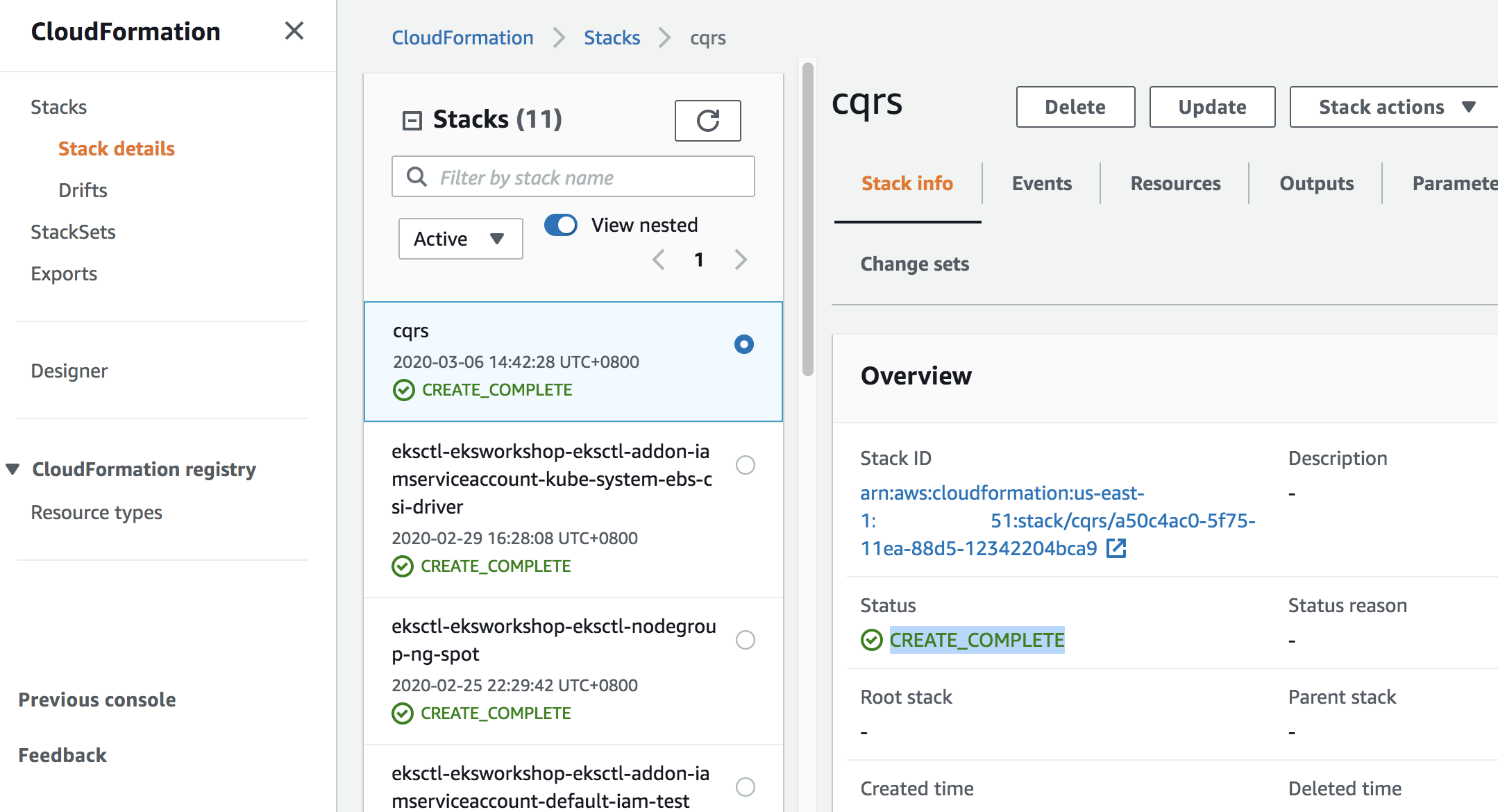1498x812 pixels.
Task: Switch to the Events tab
Action: point(1041,183)
